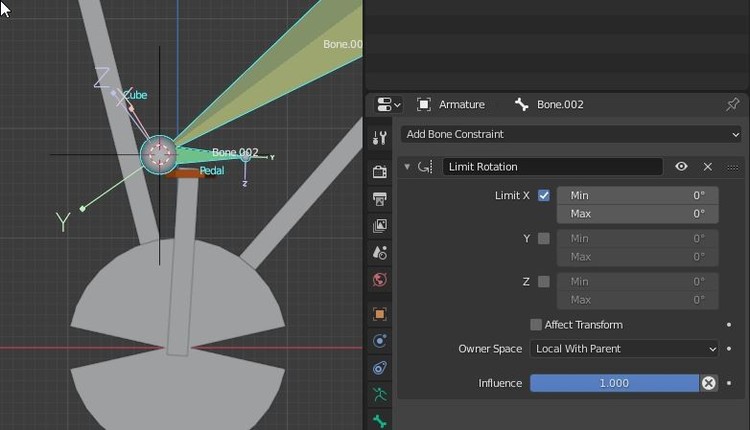Open the Scene properties tab
Image resolution: width=750 pixels, height=430 pixels.
pos(380,253)
